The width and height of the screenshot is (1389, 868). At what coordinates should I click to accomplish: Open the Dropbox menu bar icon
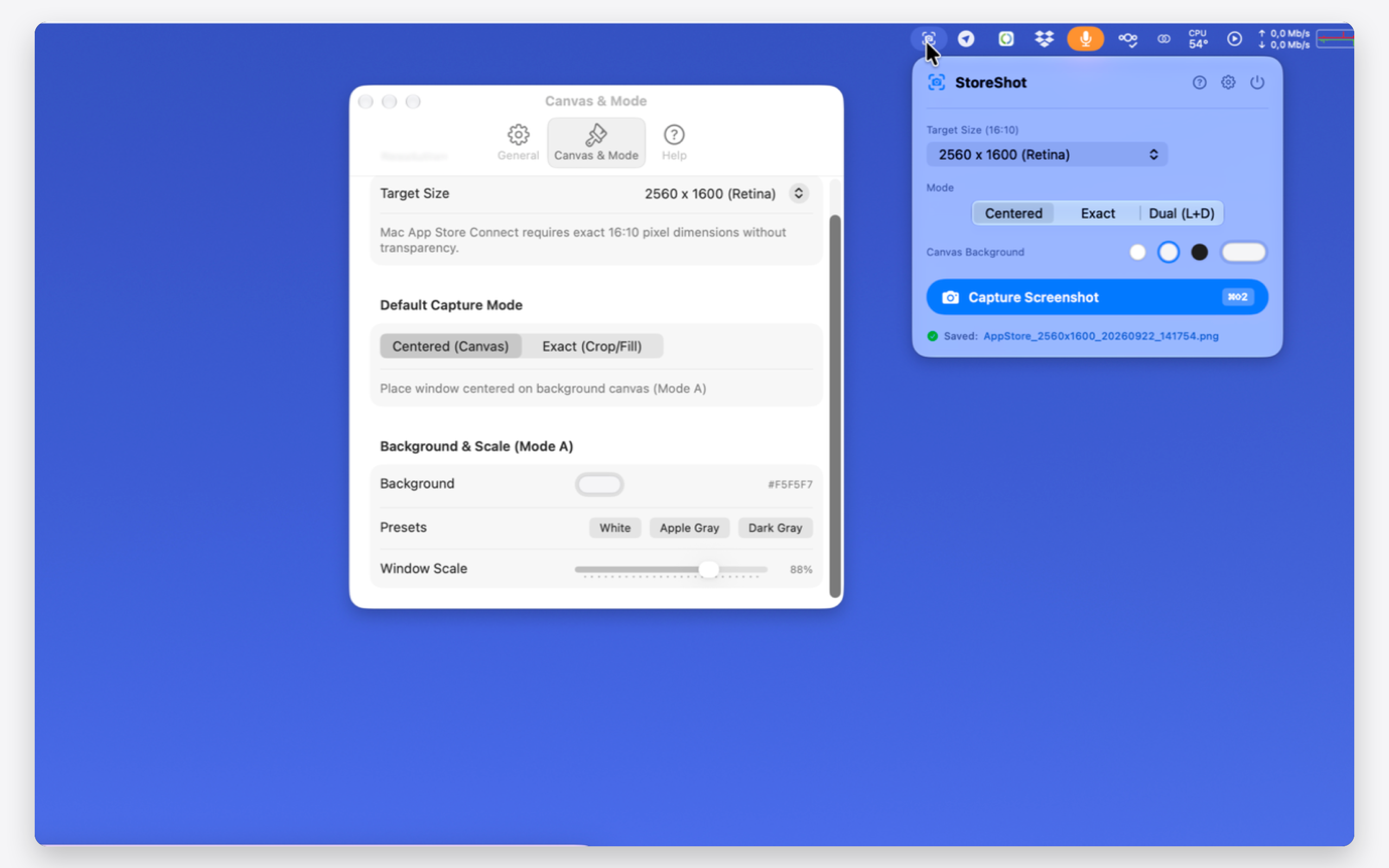tap(1044, 39)
